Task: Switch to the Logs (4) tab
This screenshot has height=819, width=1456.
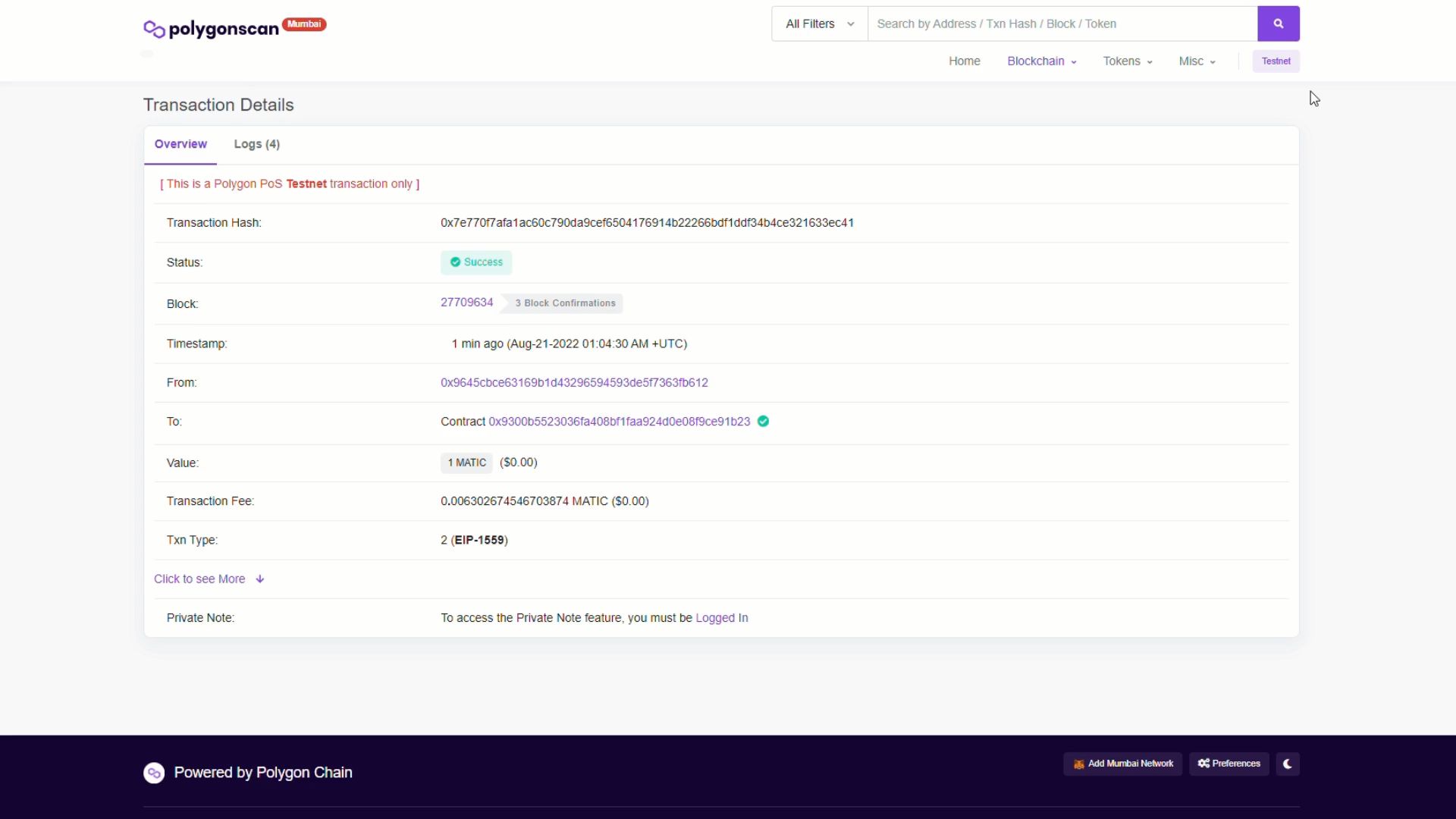Action: point(257,144)
